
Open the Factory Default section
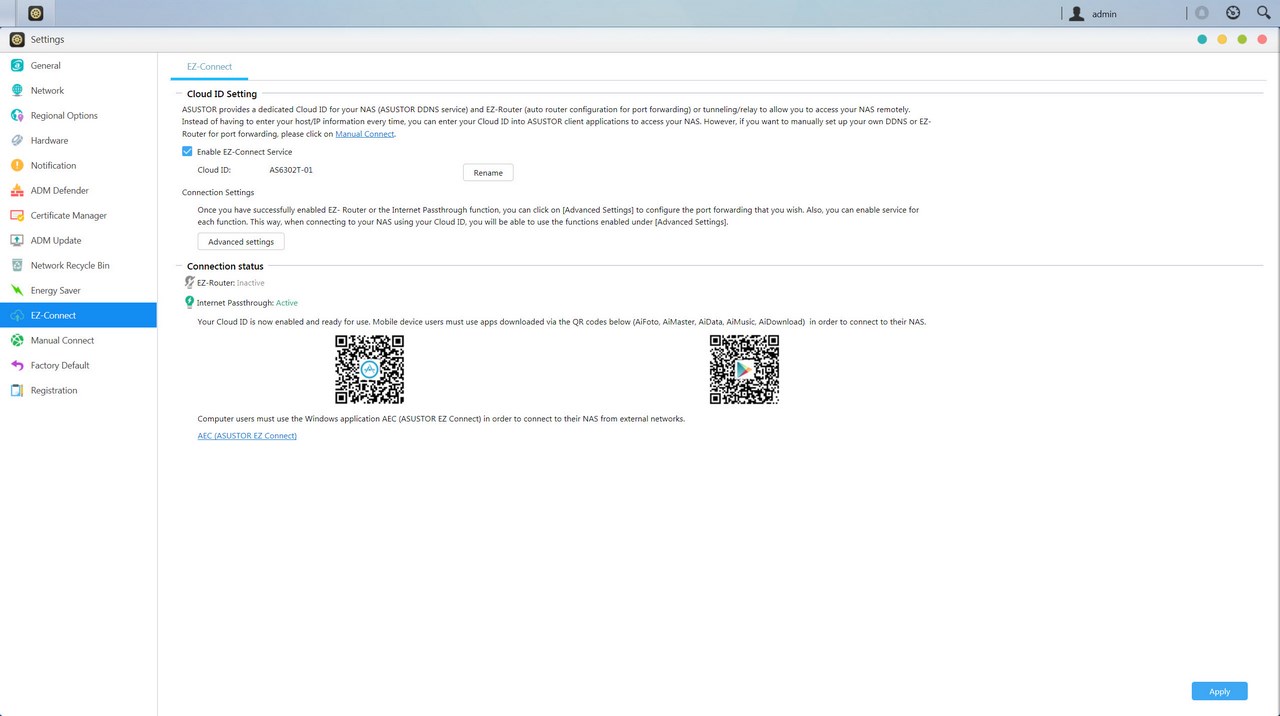[x=78, y=366]
